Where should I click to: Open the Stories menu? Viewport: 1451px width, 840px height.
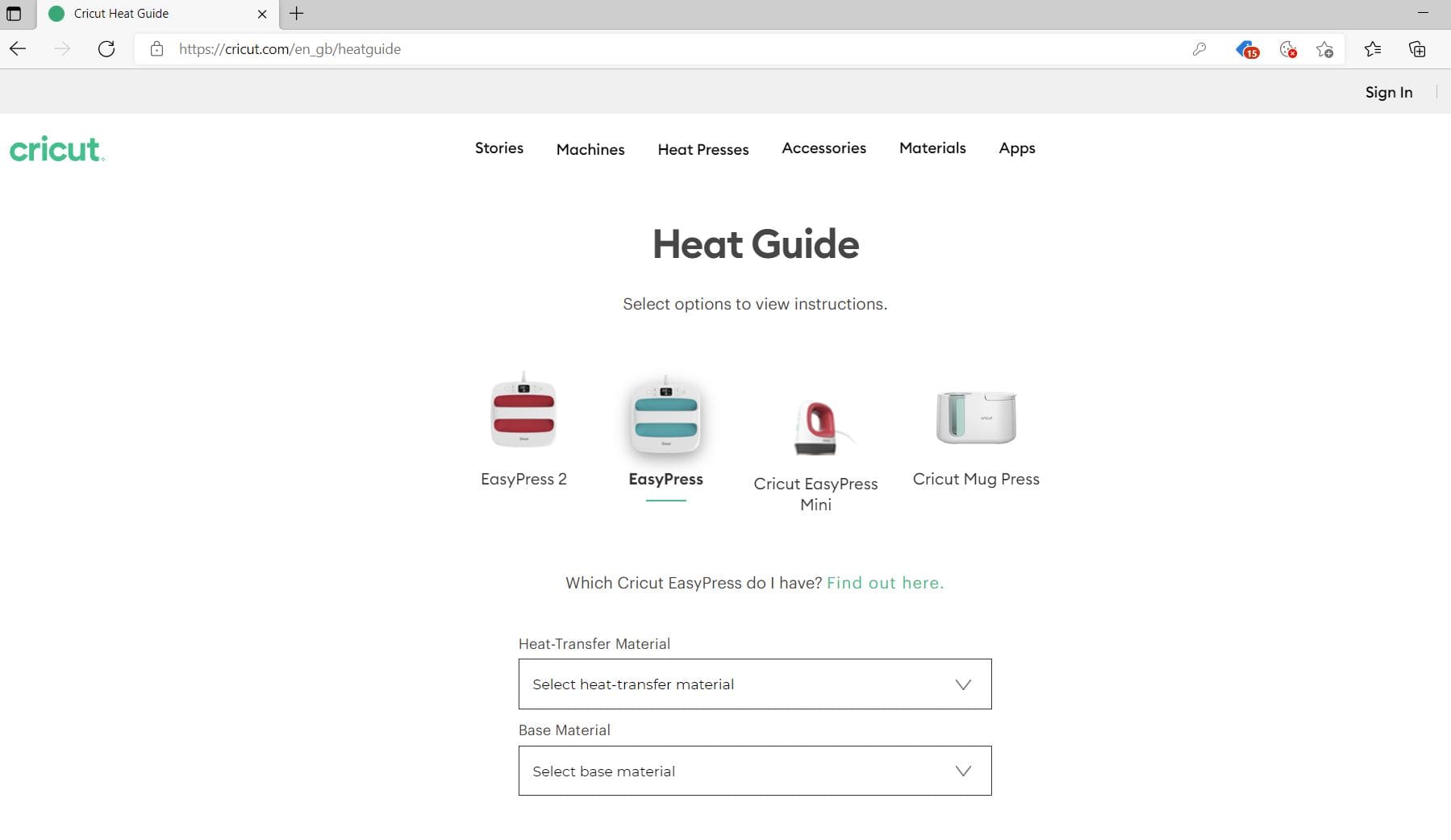pyautogui.click(x=498, y=148)
